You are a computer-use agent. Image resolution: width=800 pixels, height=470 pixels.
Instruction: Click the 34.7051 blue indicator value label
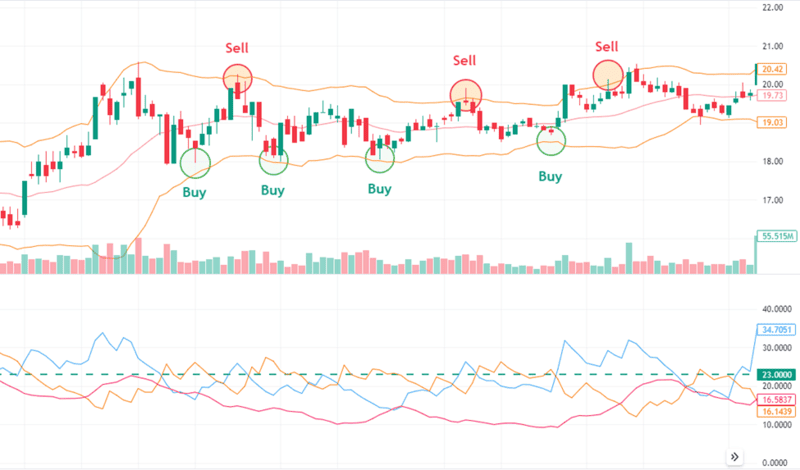(776, 330)
